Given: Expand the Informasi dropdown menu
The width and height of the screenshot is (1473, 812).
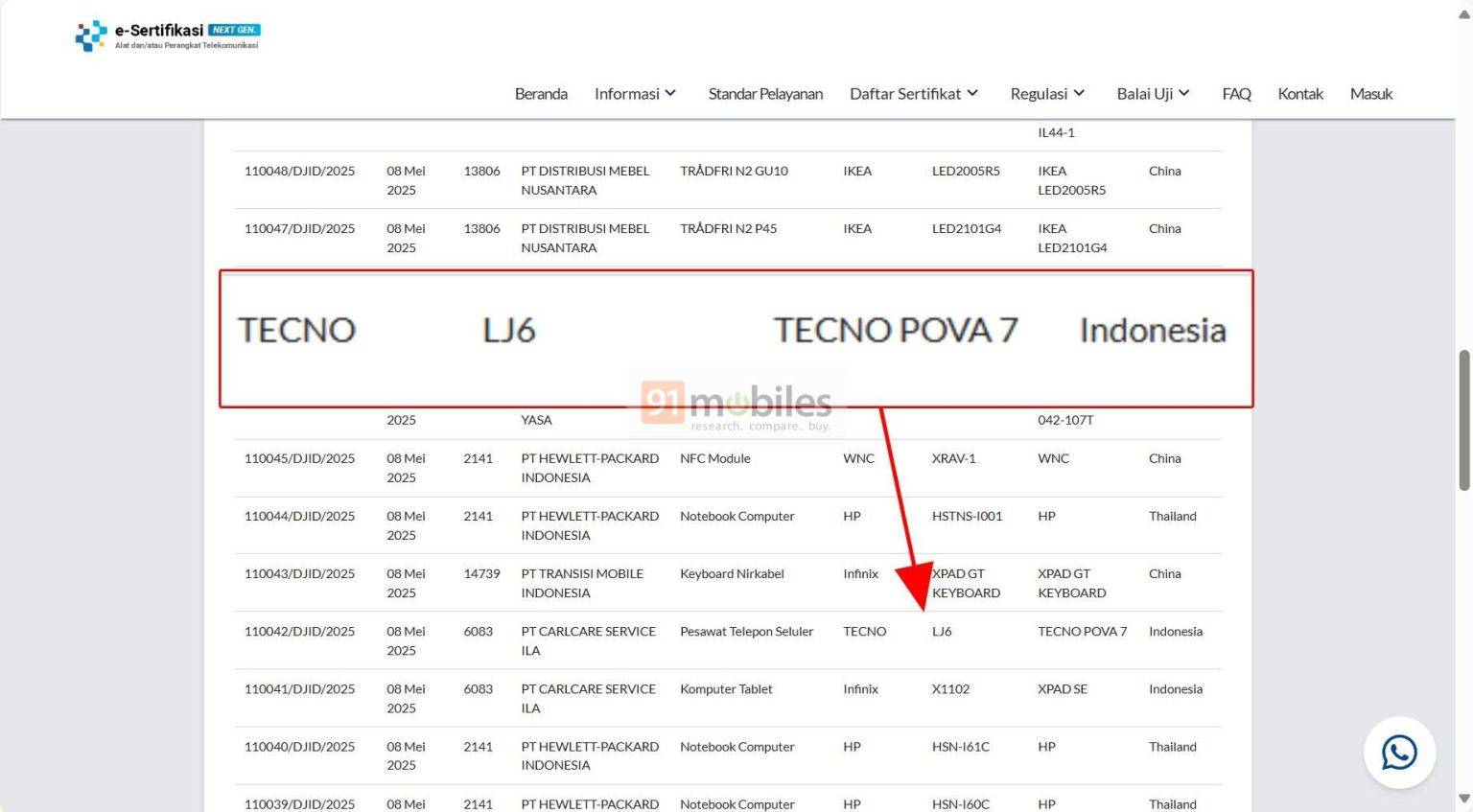Looking at the screenshot, I should pos(635,93).
